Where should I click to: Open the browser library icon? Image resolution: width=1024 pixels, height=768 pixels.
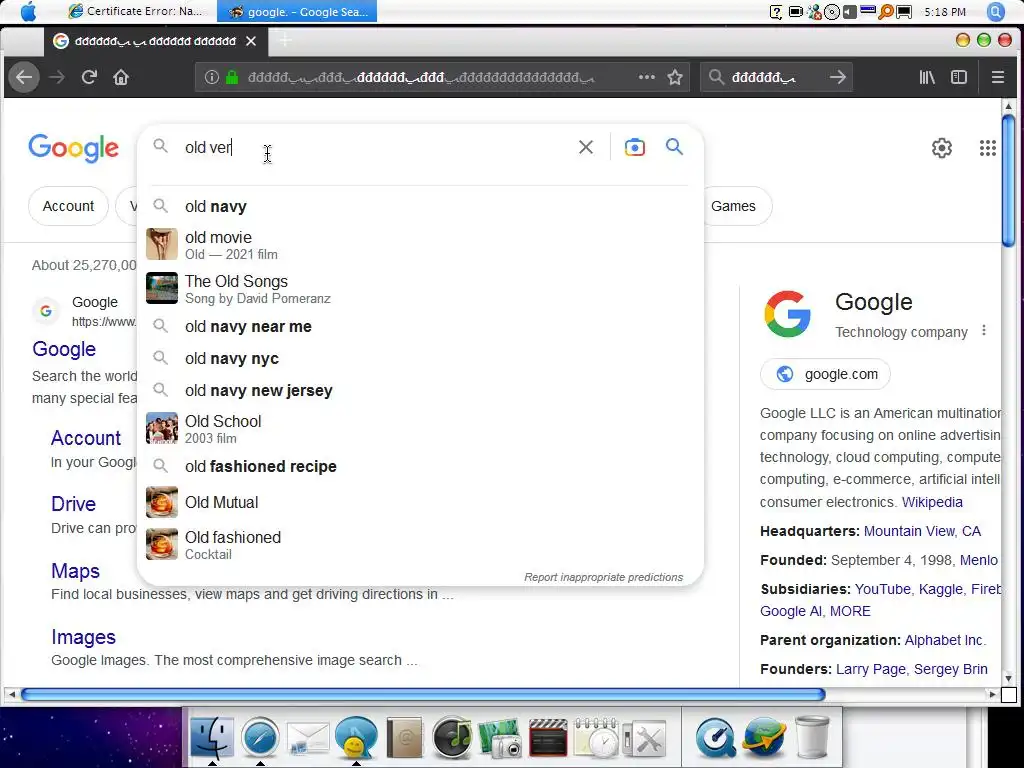pos(927,78)
